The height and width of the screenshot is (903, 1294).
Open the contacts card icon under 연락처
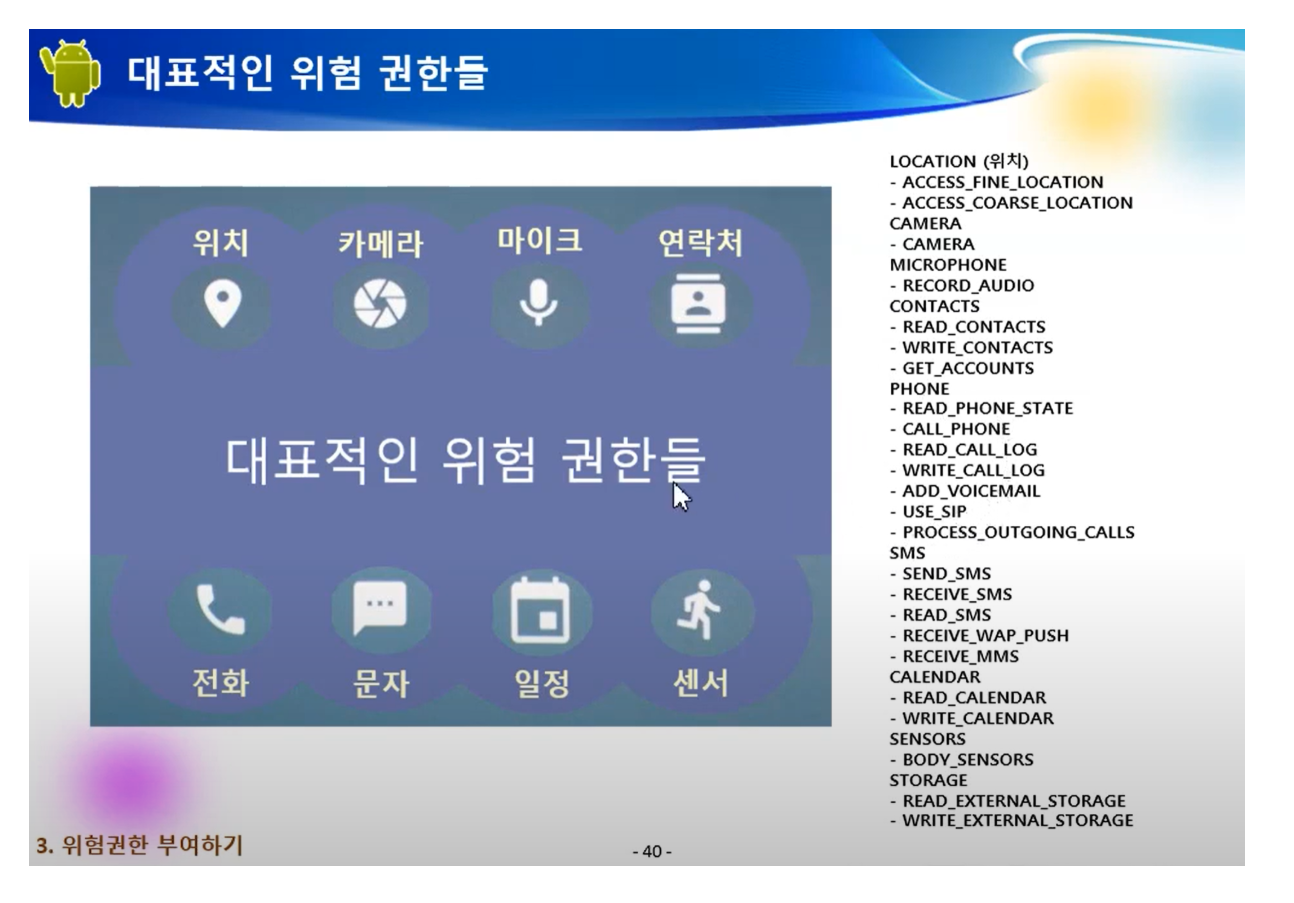click(x=698, y=303)
